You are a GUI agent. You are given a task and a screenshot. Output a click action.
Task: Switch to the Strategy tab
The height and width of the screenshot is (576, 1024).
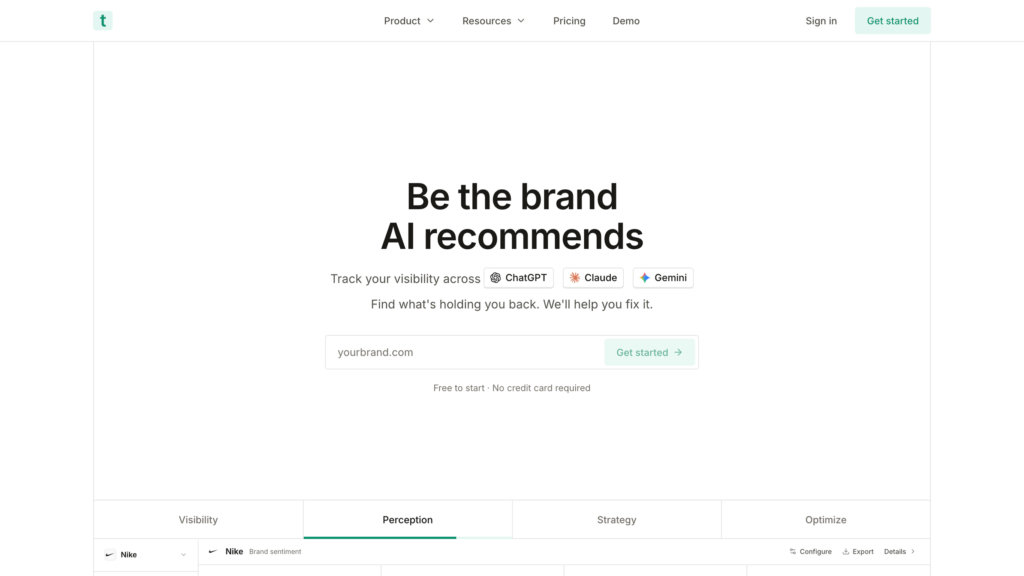(616, 520)
